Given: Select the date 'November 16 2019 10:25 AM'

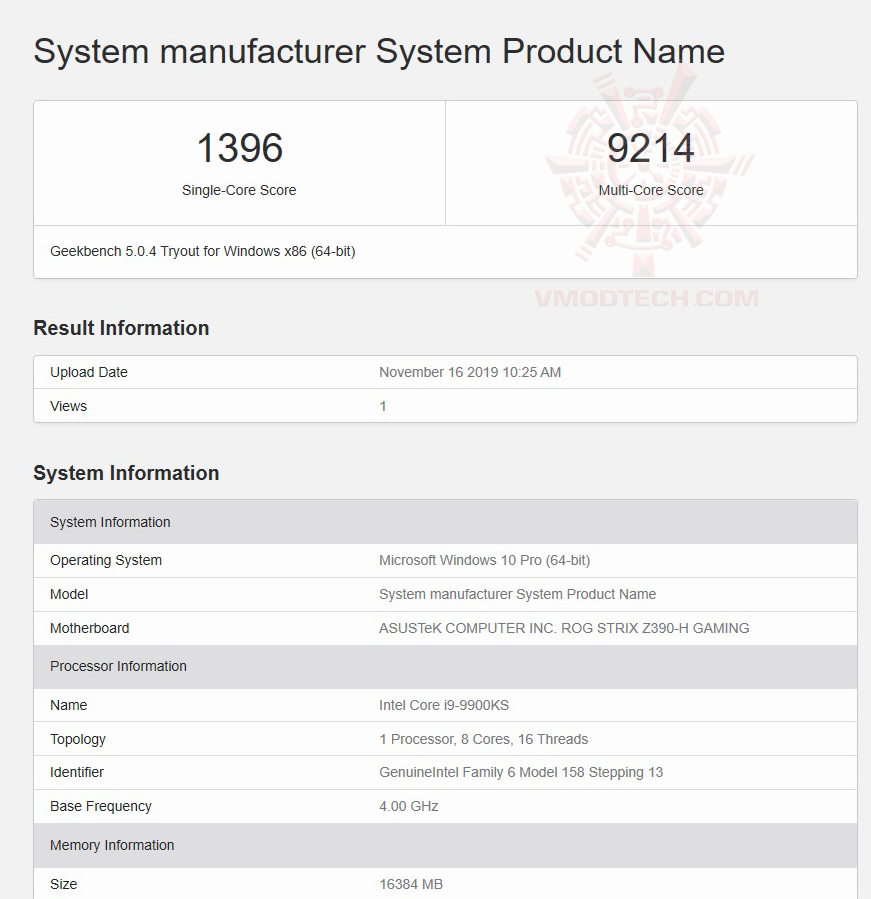Looking at the screenshot, I should tap(470, 372).
